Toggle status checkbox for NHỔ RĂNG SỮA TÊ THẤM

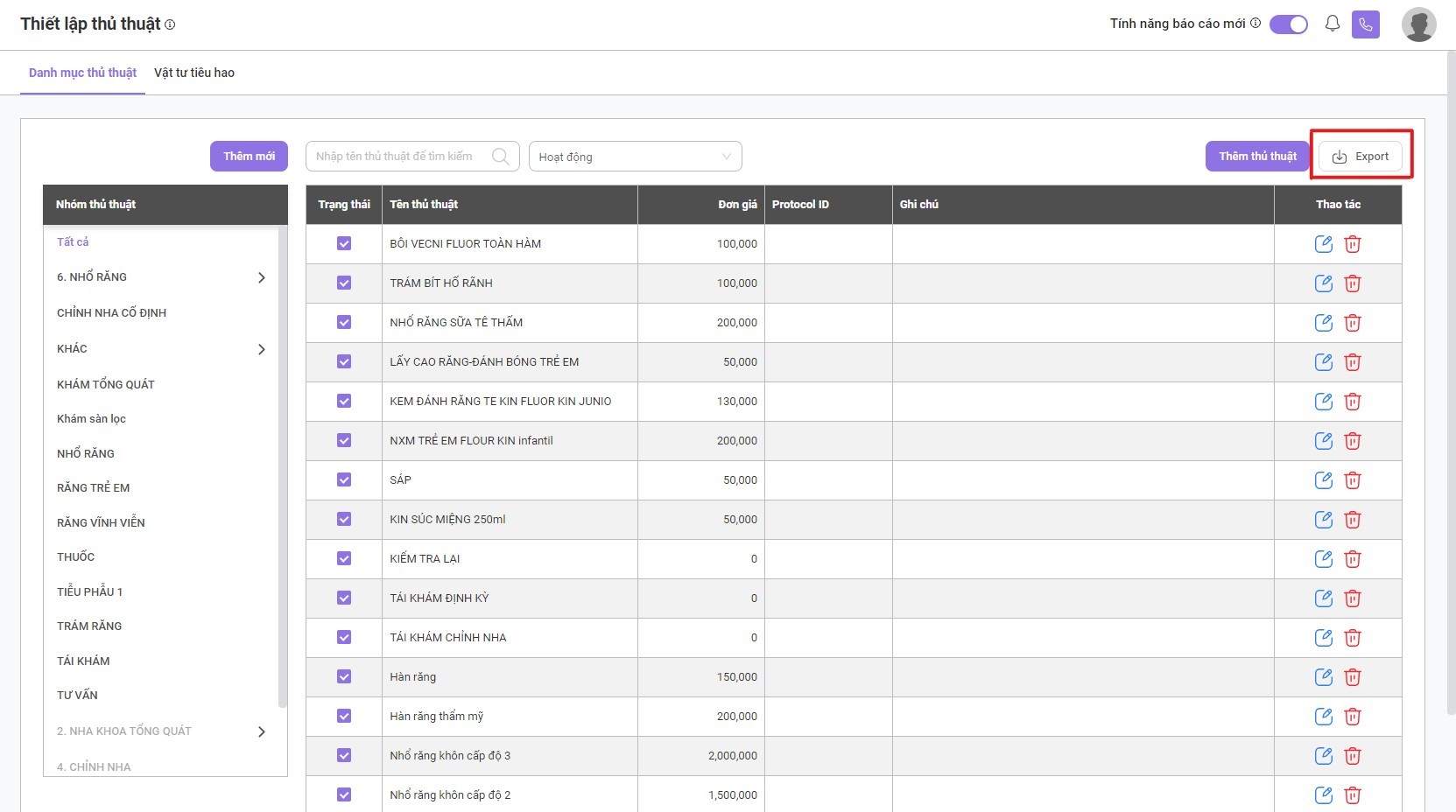click(344, 322)
